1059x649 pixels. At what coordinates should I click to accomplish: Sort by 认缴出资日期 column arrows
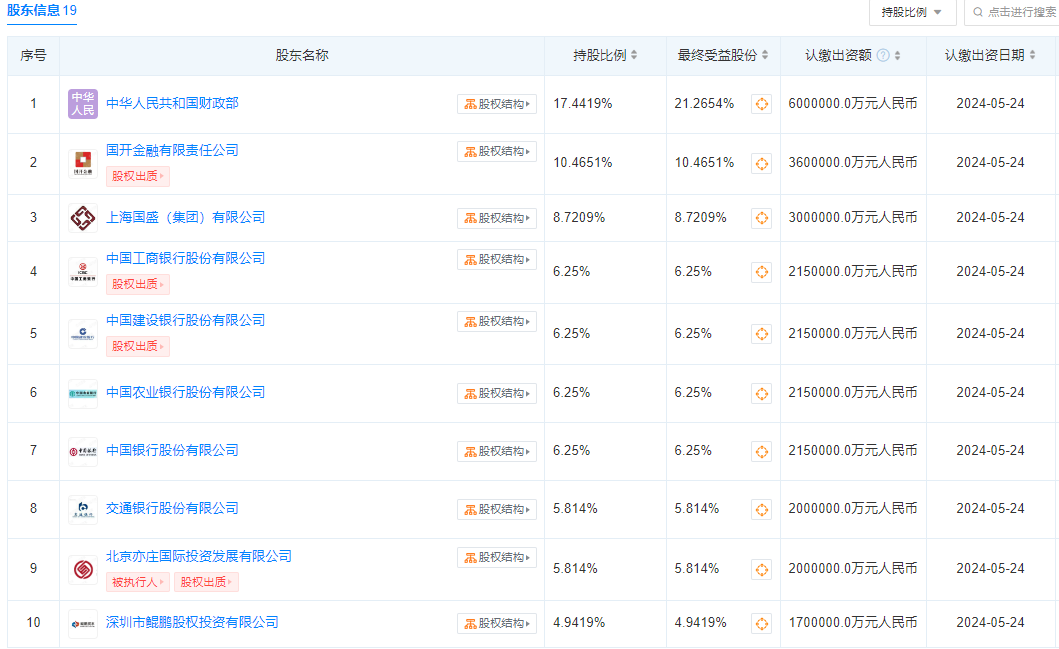tap(1033, 55)
